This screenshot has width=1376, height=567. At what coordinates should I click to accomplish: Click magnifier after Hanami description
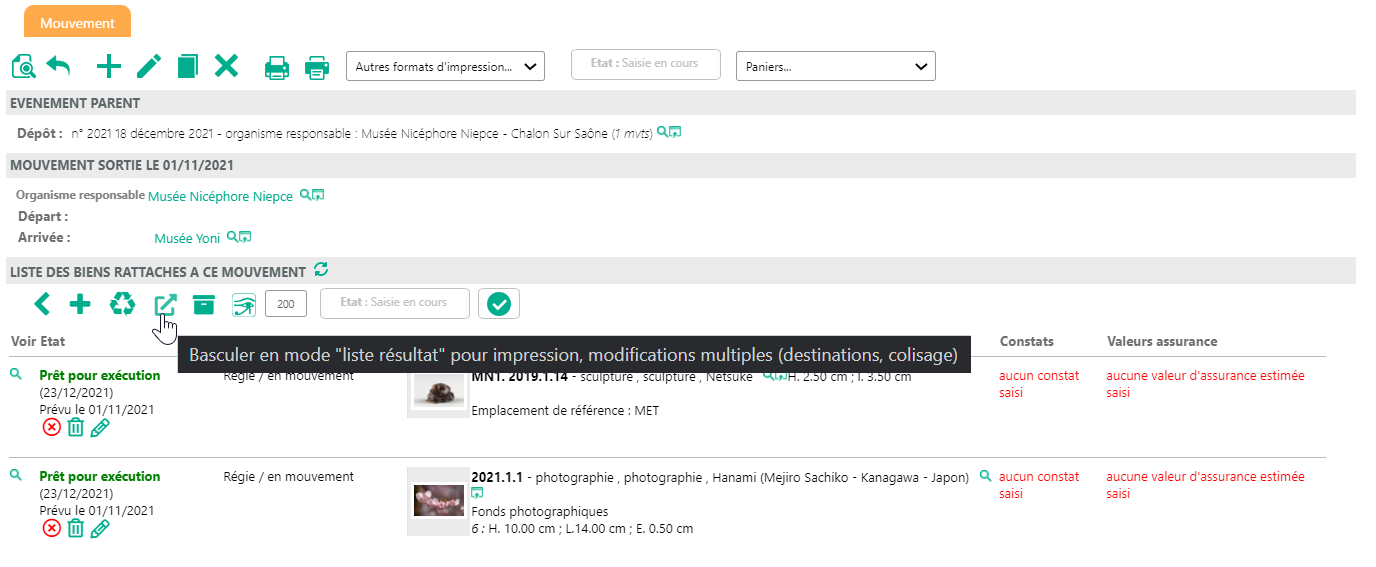tap(985, 476)
